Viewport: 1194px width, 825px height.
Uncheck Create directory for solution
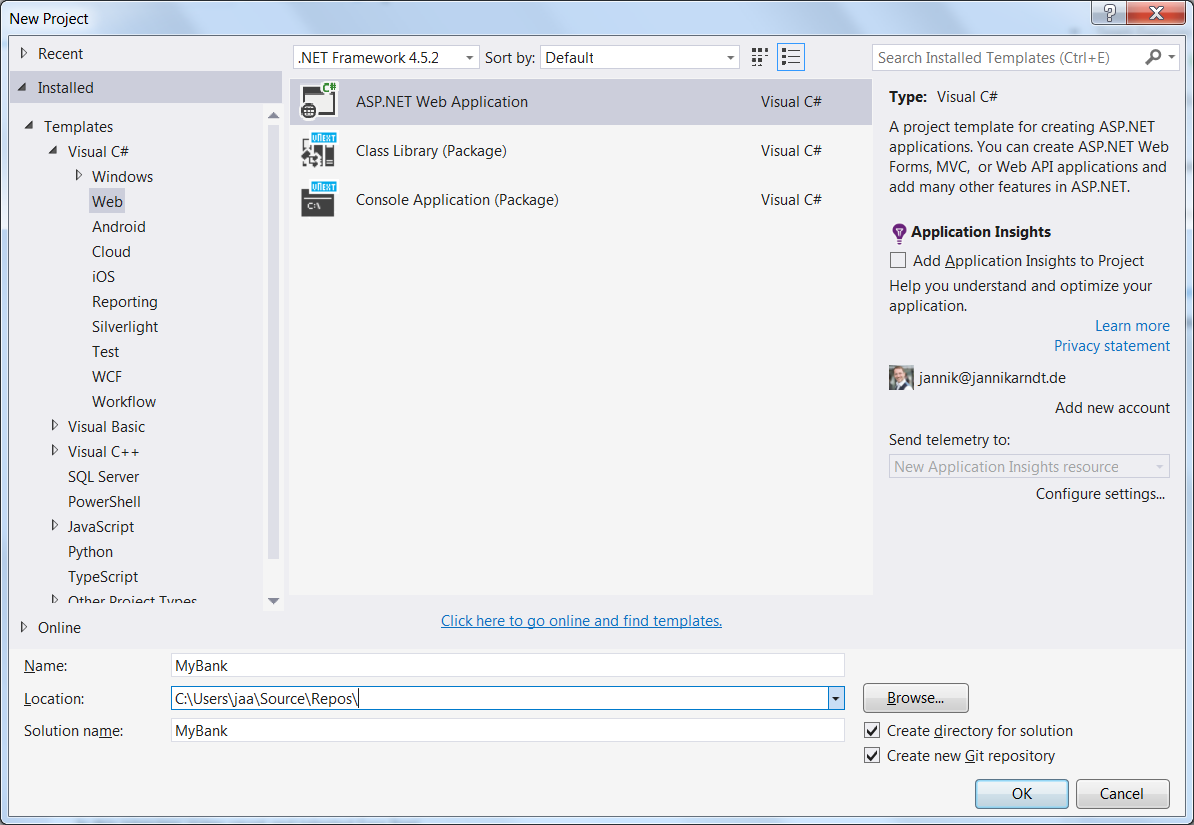872,731
